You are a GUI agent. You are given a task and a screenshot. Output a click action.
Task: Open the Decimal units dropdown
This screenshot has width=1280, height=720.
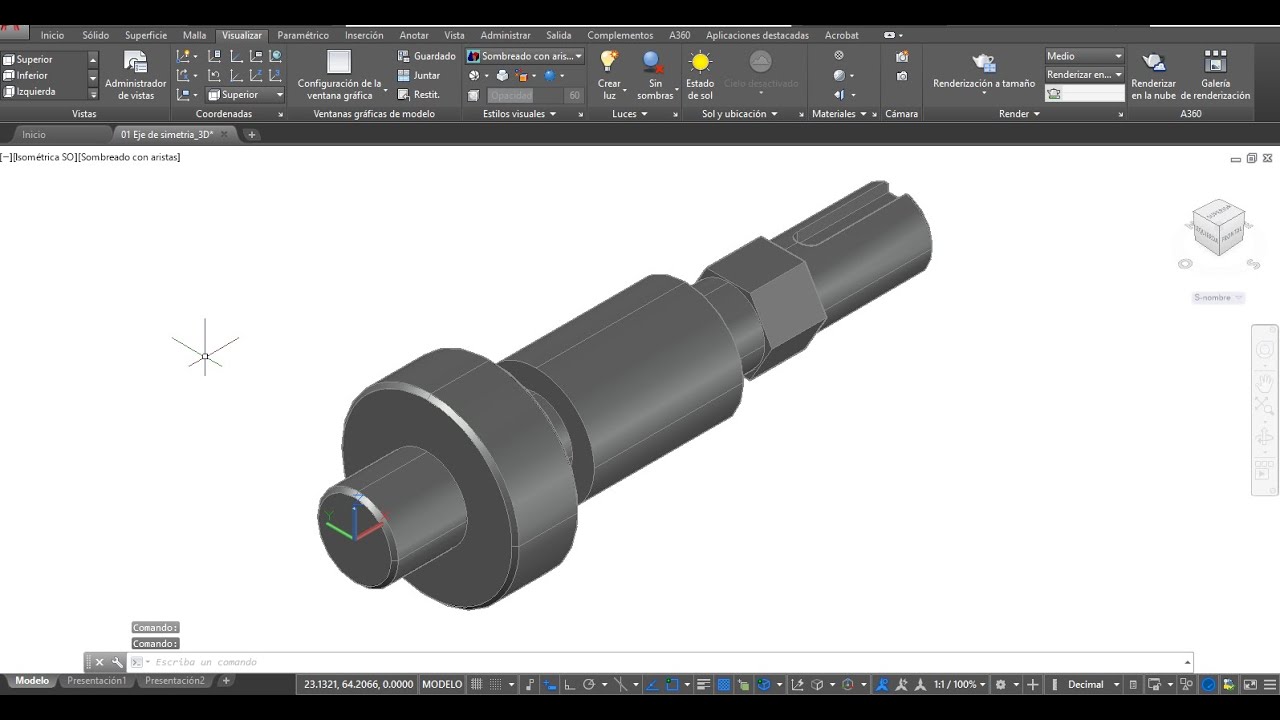coord(1094,685)
